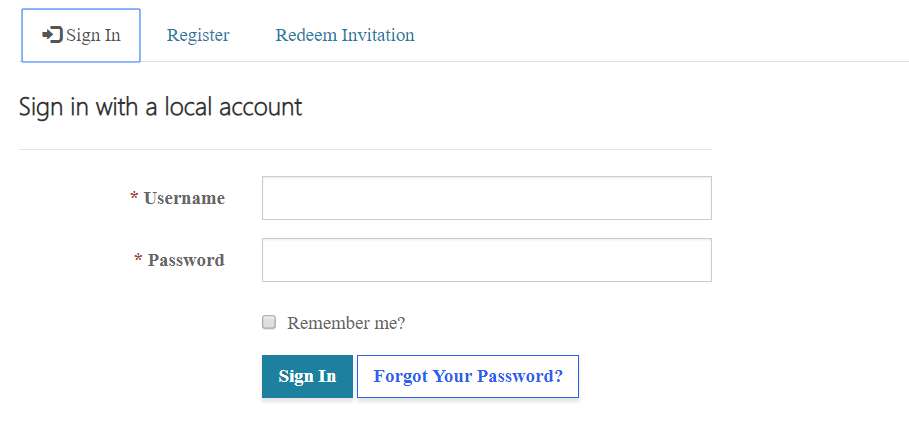
Task: Click the red asterisk beside Password
Action: [138, 258]
